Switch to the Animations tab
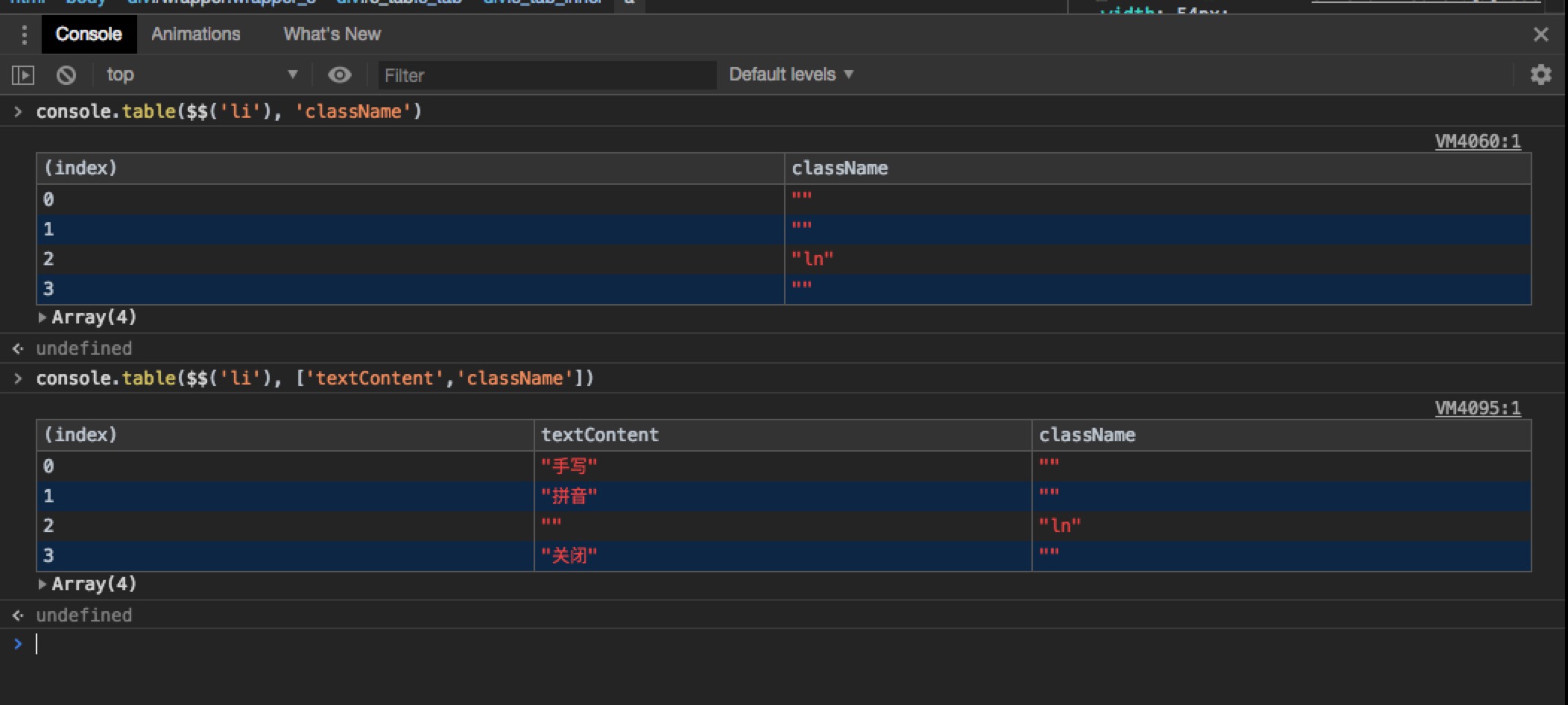This screenshot has height=705, width=1568. [x=196, y=34]
